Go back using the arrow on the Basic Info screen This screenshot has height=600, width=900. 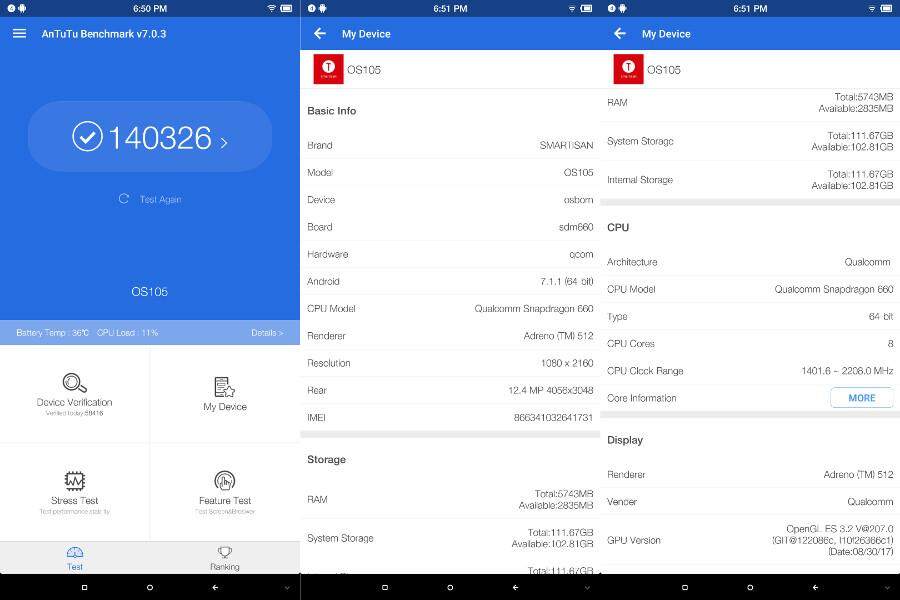click(x=320, y=33)
